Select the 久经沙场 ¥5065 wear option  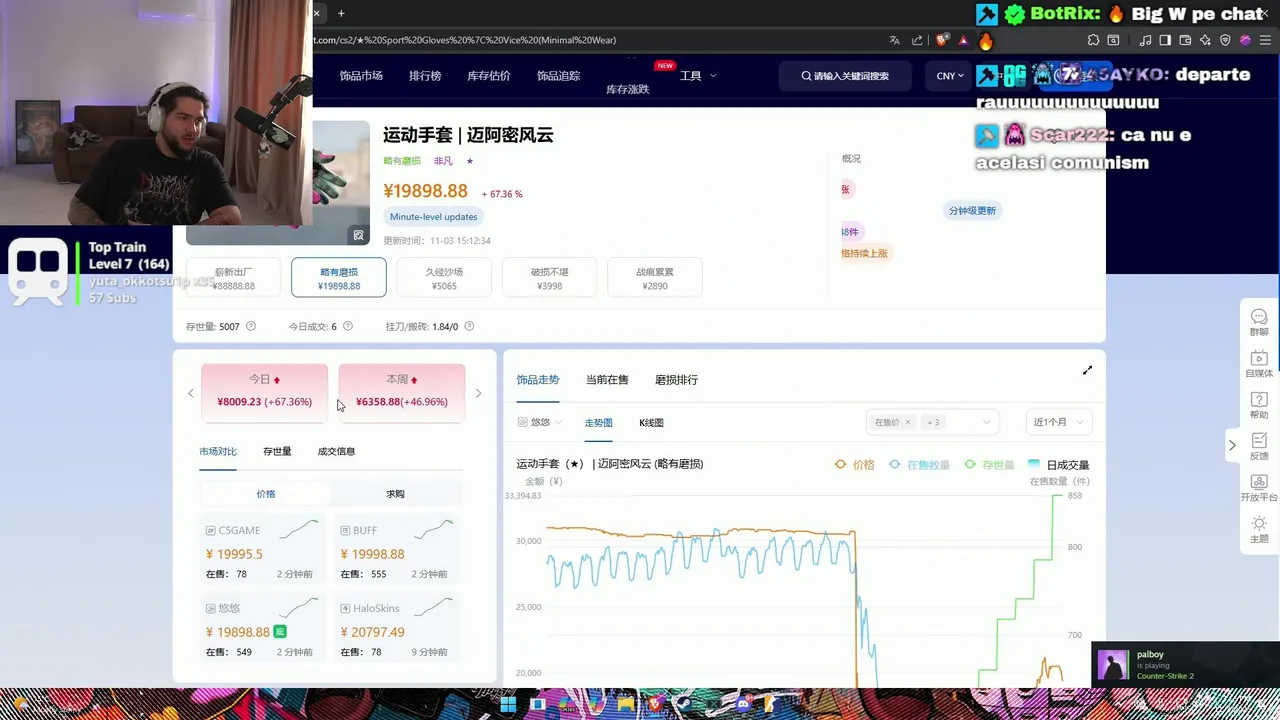(444, 277)
